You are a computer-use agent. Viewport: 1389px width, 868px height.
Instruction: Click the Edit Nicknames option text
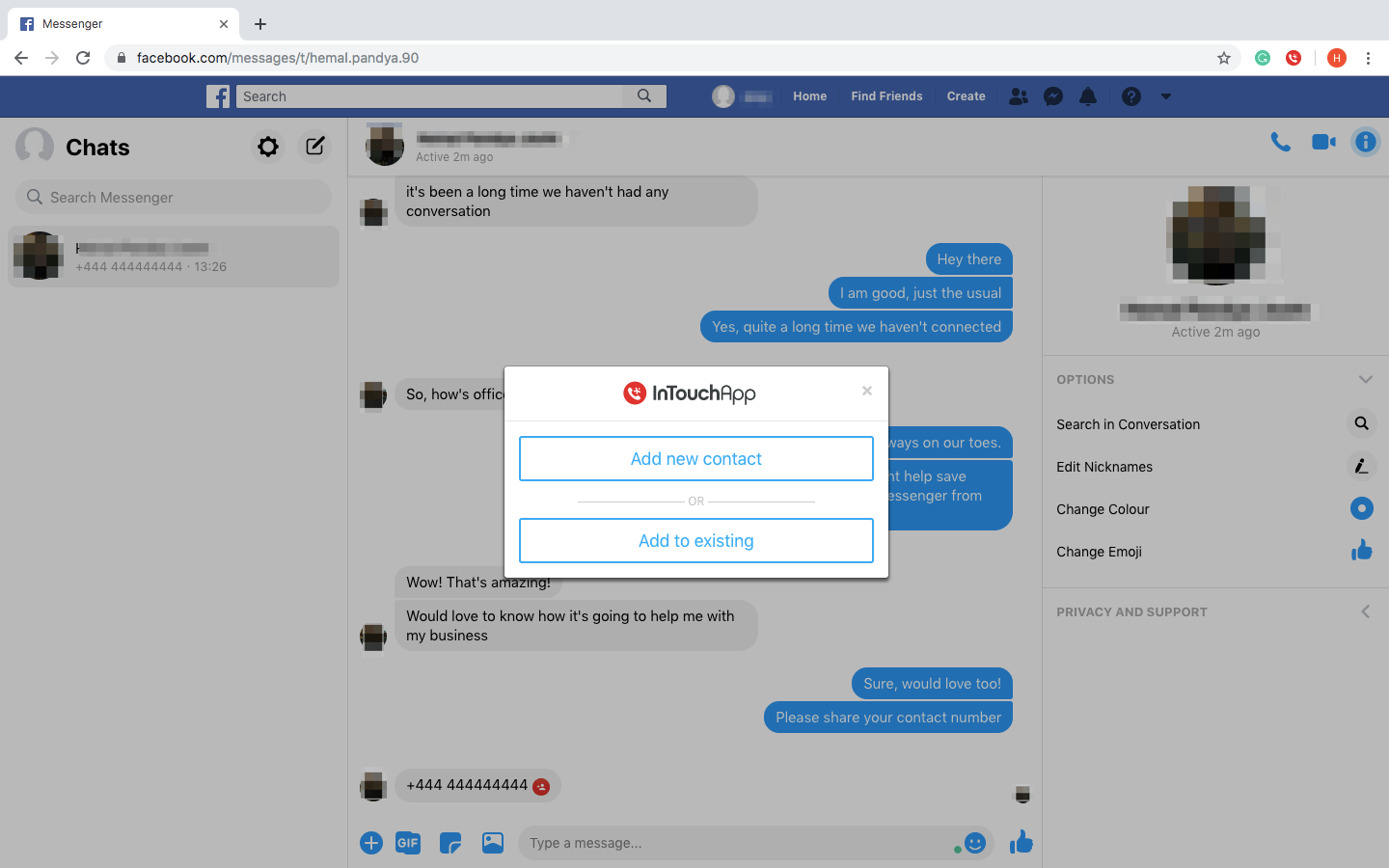pyautogui.click(x=1104, y=467)
